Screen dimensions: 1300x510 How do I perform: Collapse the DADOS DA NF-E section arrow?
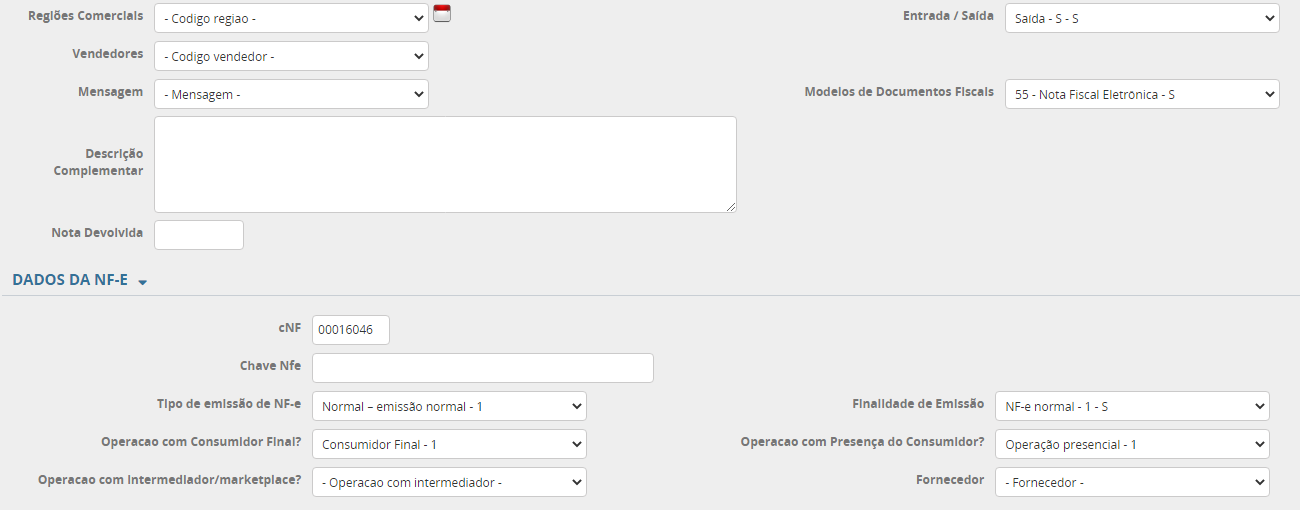tap(143, 282)
